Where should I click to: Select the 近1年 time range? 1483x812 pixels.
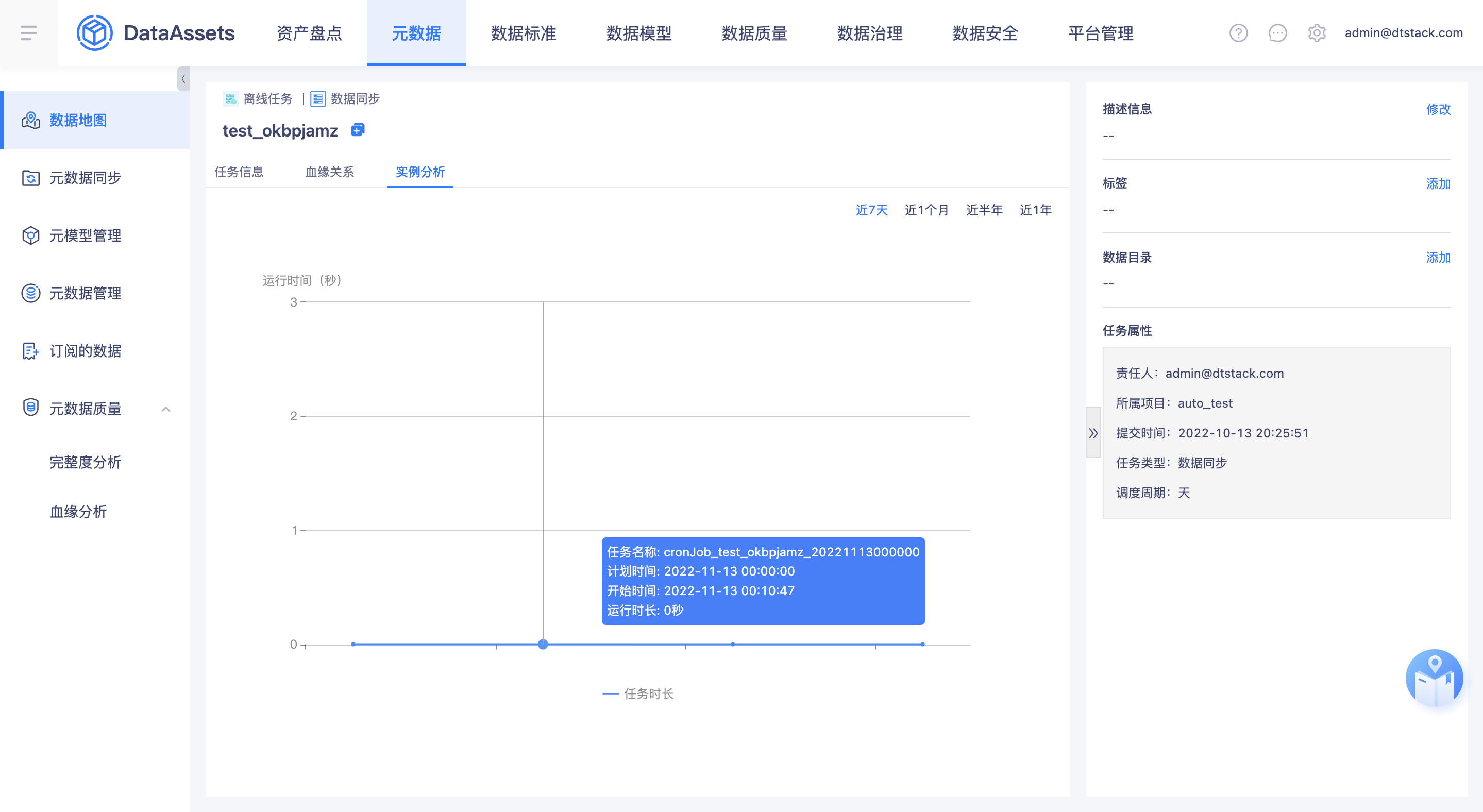tap(1035, 210)
